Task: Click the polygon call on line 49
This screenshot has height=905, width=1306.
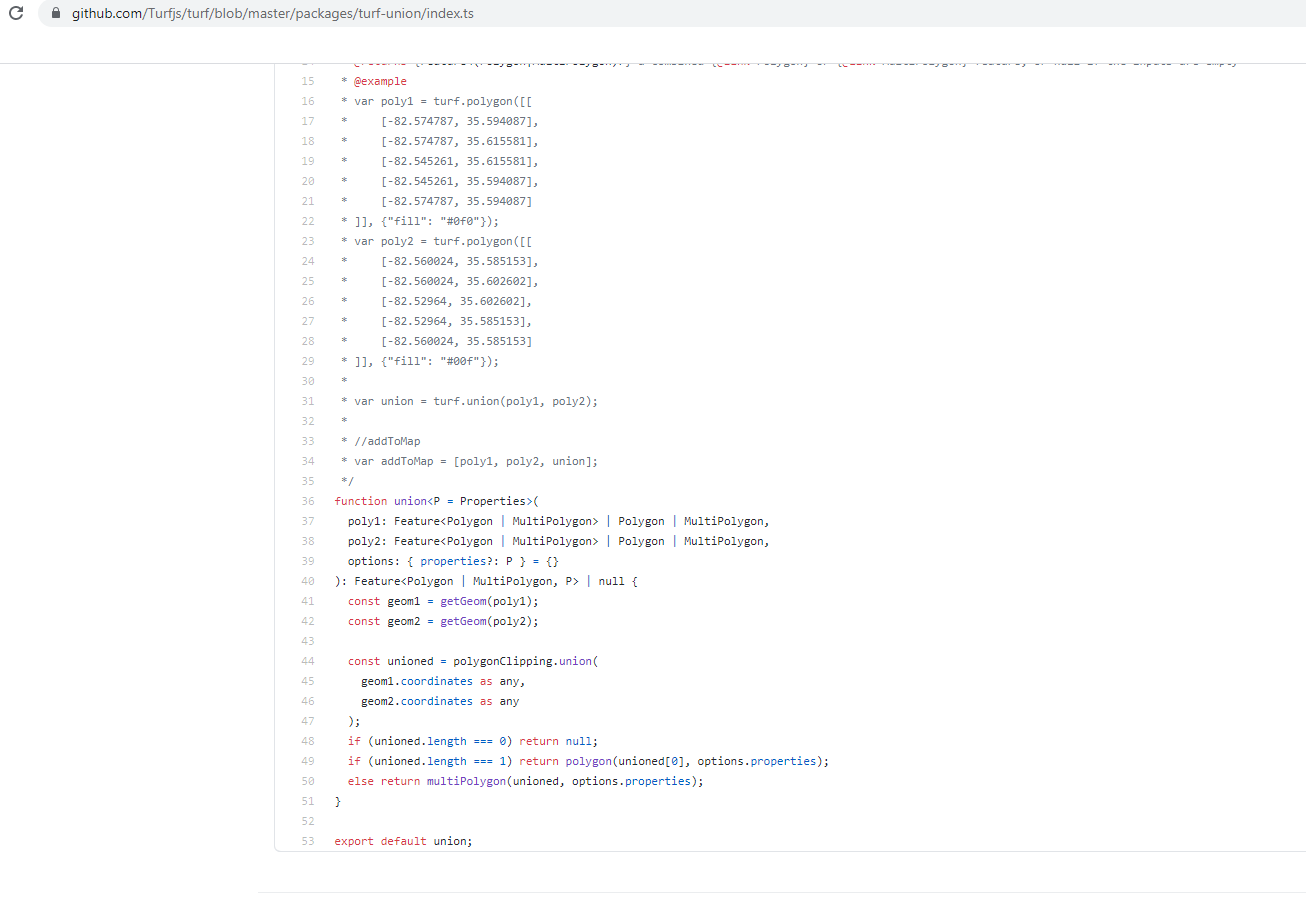Action: [x=588, y=760]
